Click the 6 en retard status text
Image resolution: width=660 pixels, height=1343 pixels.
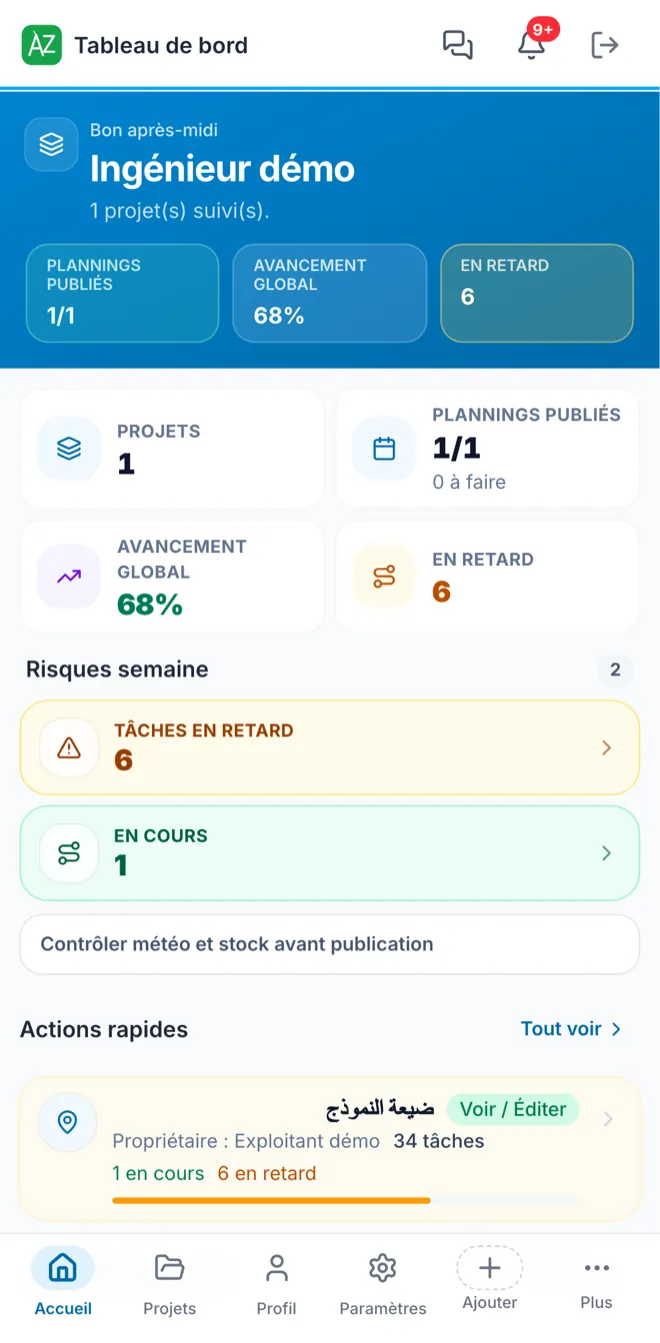point(267,1173)
